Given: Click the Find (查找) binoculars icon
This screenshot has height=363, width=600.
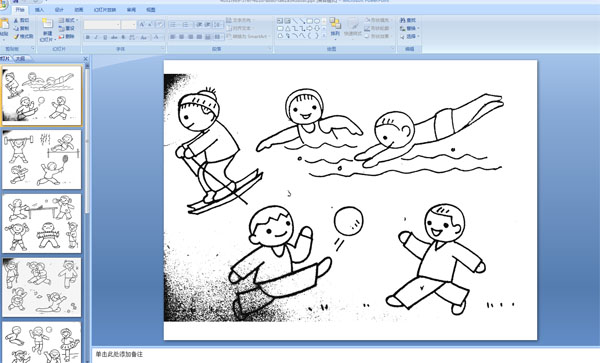Looking at the screenshot, I should (x=403, y=20).
